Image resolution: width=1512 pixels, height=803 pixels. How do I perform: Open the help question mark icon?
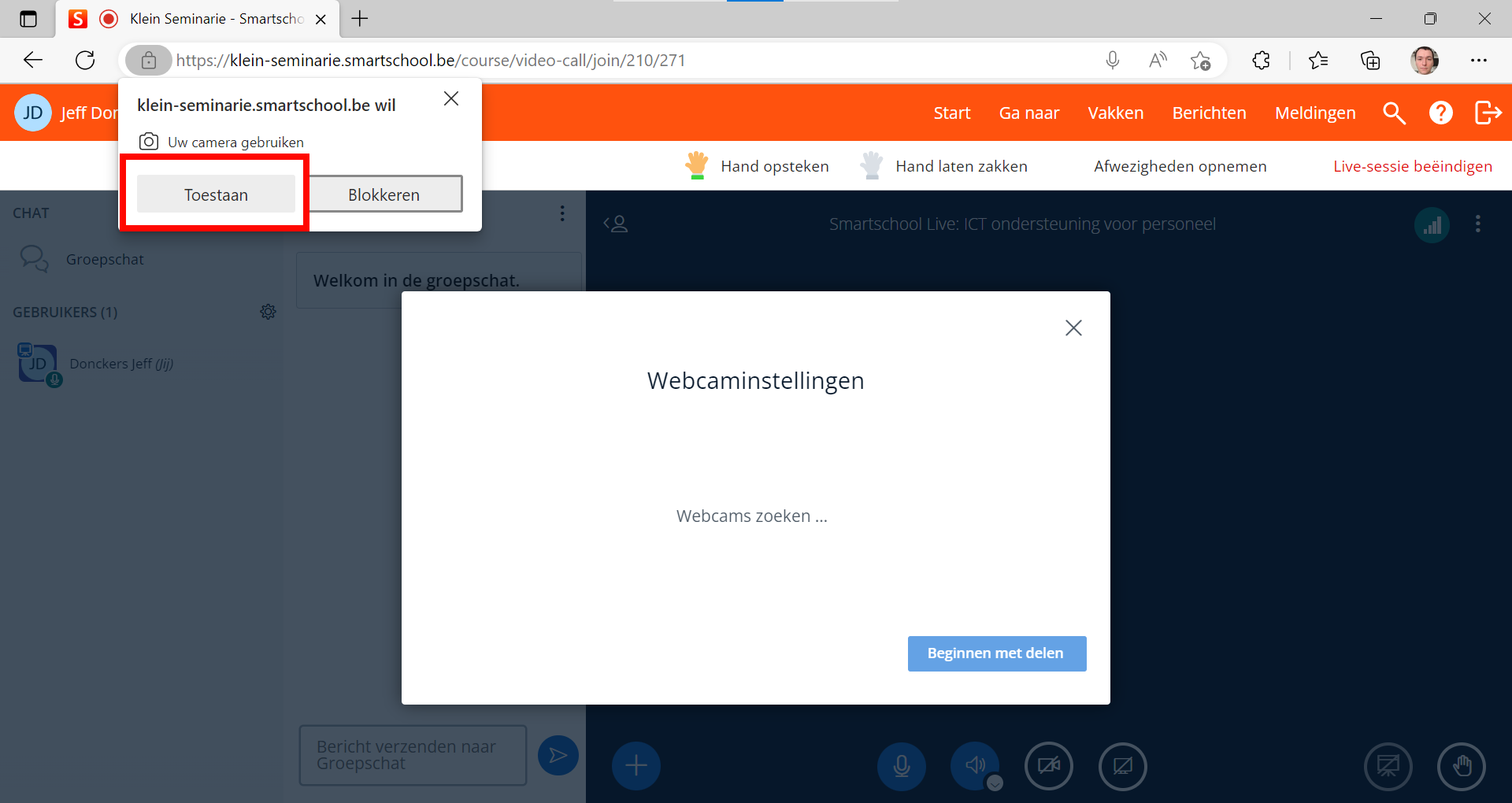tap(1440, 113)
